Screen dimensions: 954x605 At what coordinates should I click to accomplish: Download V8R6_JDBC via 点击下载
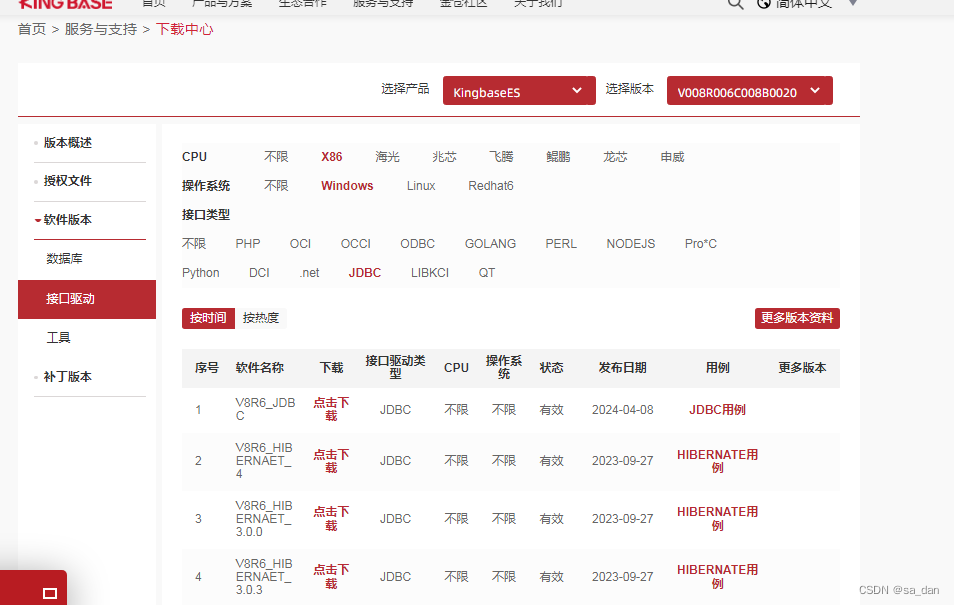click(x=332, y=410)
